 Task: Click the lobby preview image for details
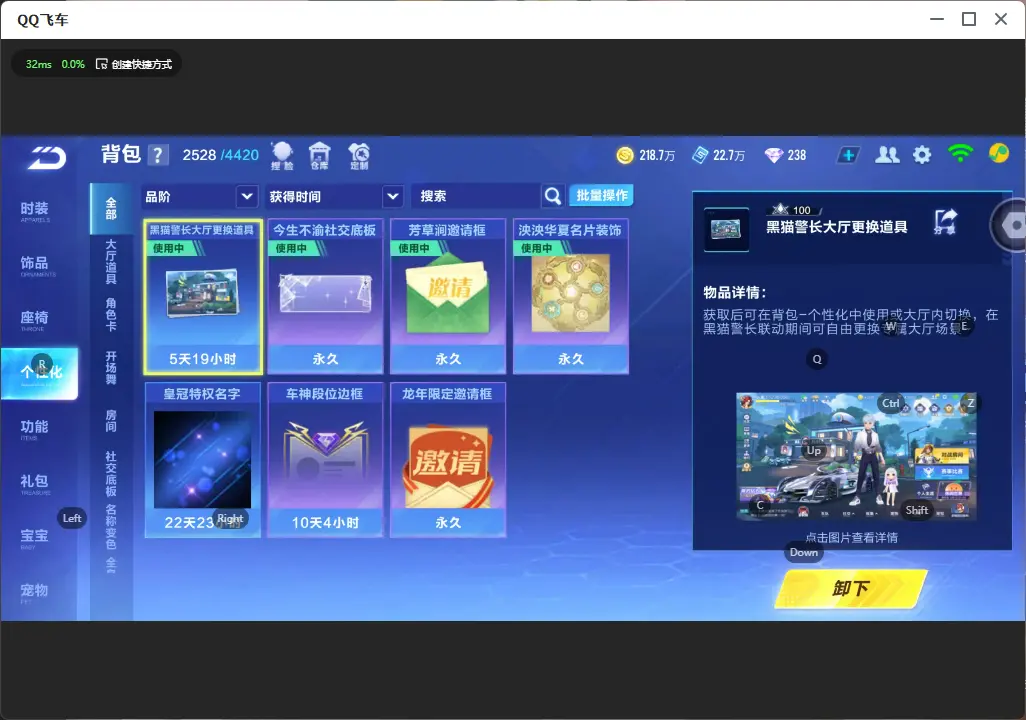click(857, 457)
